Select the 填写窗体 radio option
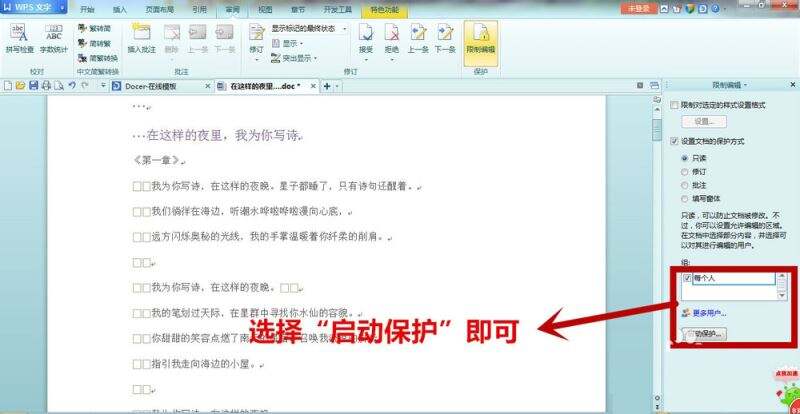The height and width of the screenshot is (414, 800). (685, 199)
